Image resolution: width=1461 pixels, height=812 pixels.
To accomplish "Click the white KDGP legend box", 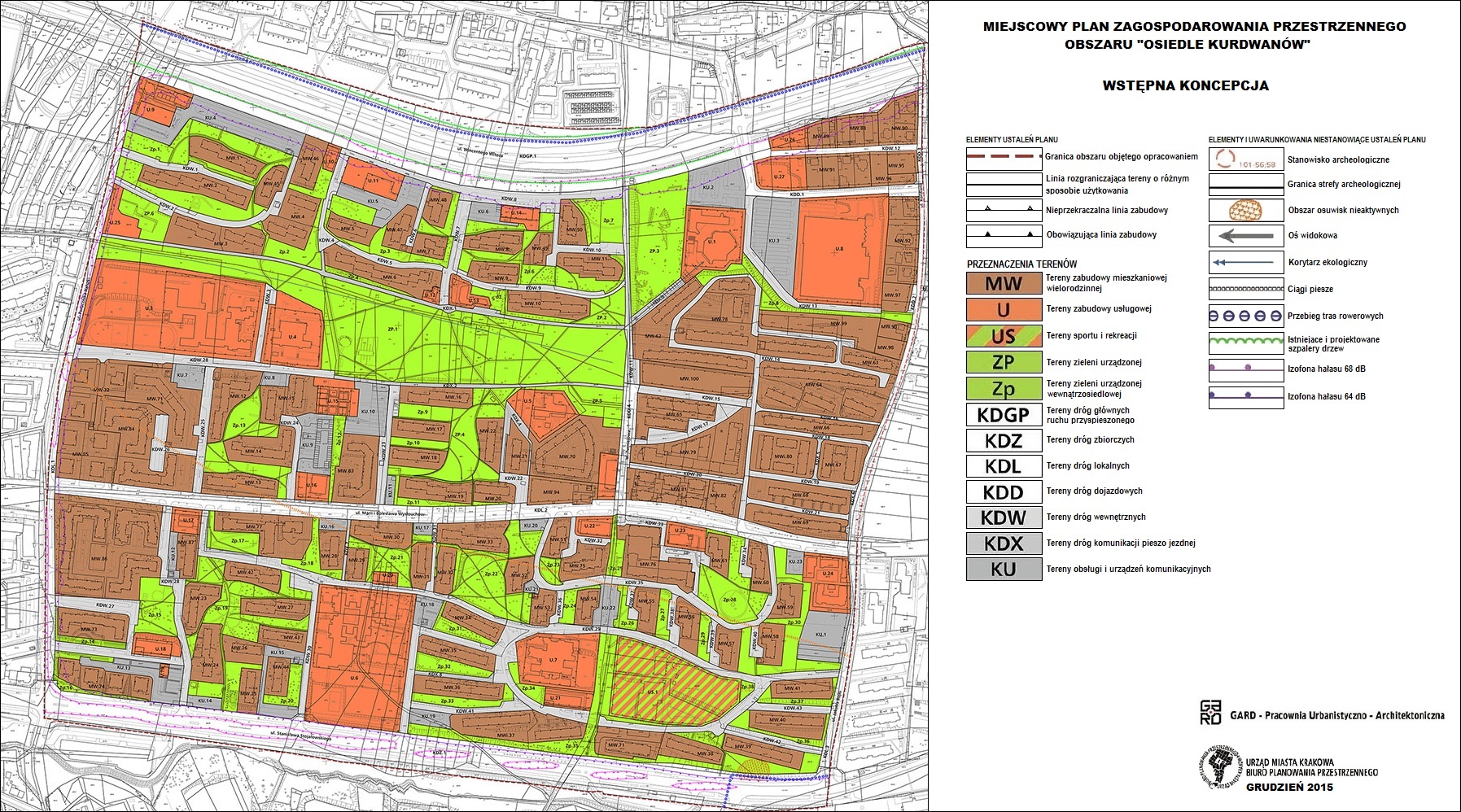I will pos(1004,415).
